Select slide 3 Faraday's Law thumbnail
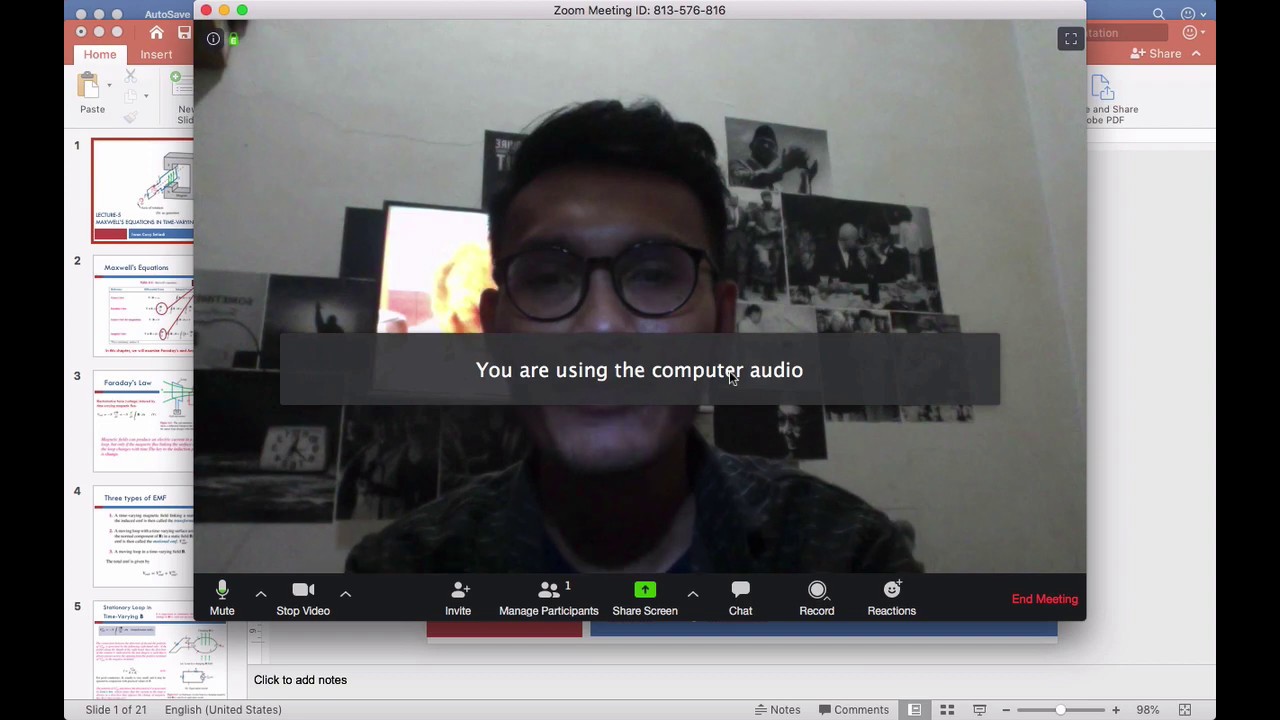 142,421
